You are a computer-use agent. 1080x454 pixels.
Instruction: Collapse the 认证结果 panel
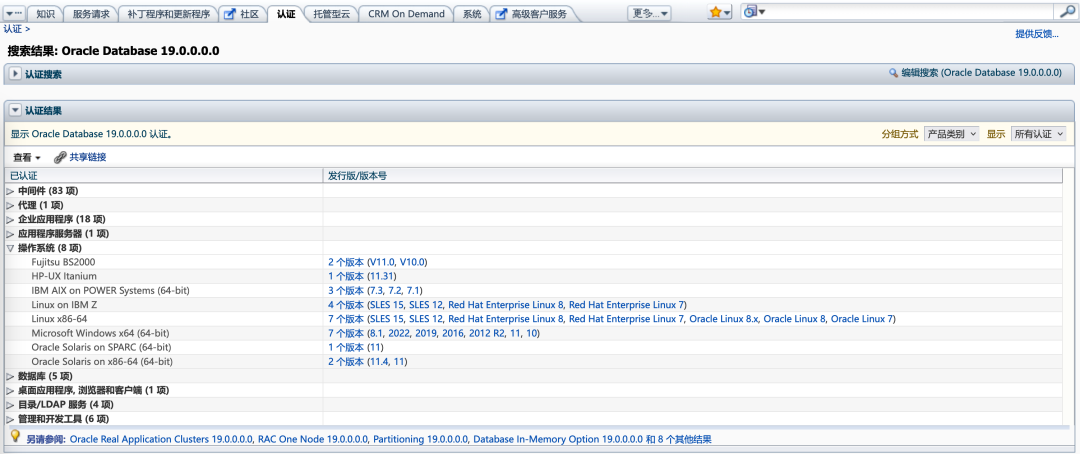(x=15, y=110)
